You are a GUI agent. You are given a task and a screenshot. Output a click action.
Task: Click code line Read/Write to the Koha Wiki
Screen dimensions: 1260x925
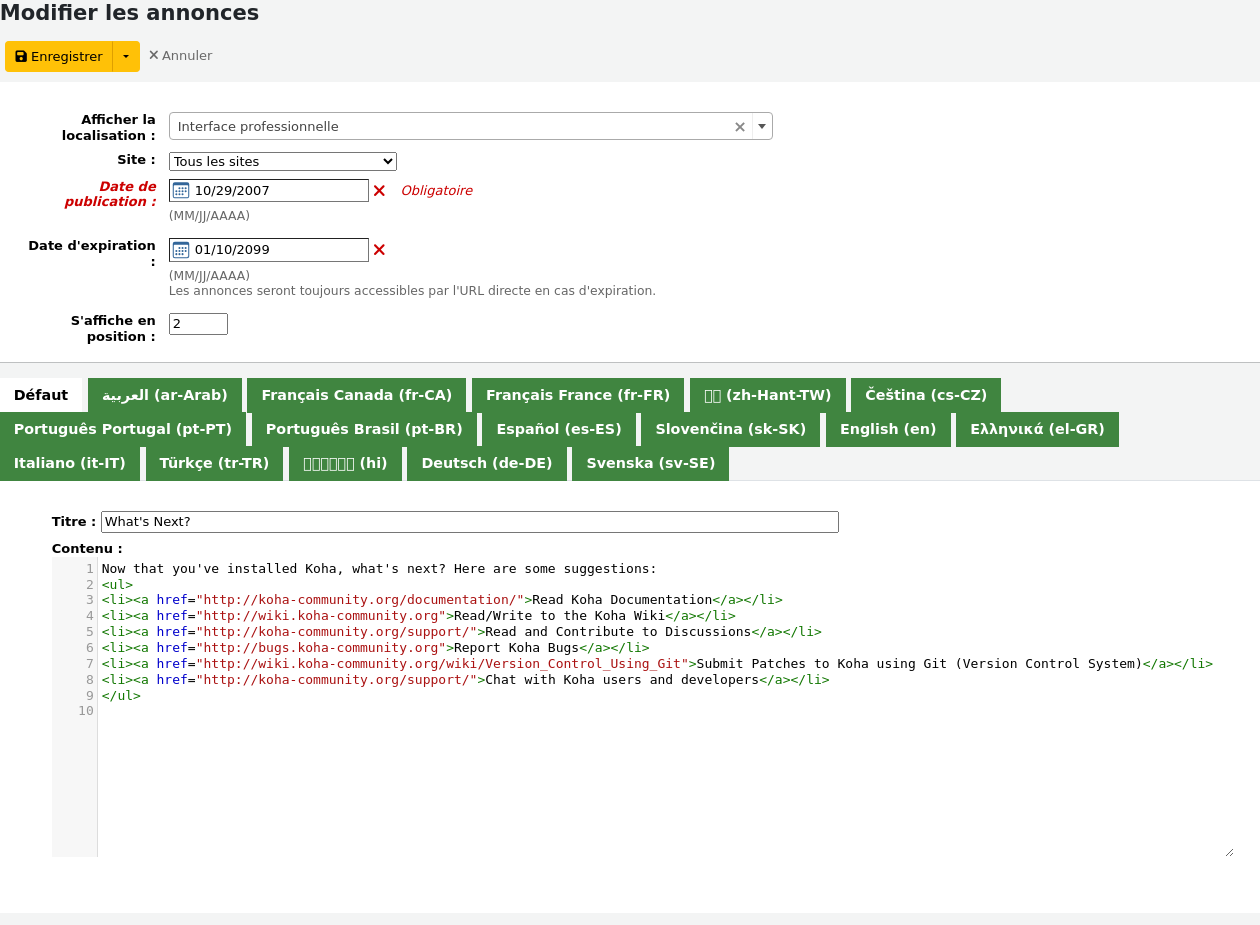click(x=419, y=616)
